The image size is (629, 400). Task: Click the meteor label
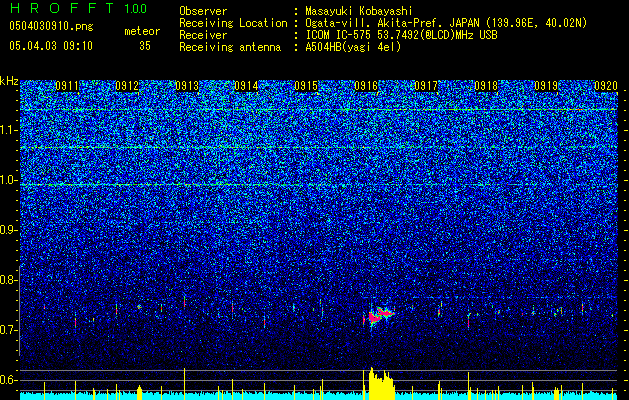click(142, 31)
